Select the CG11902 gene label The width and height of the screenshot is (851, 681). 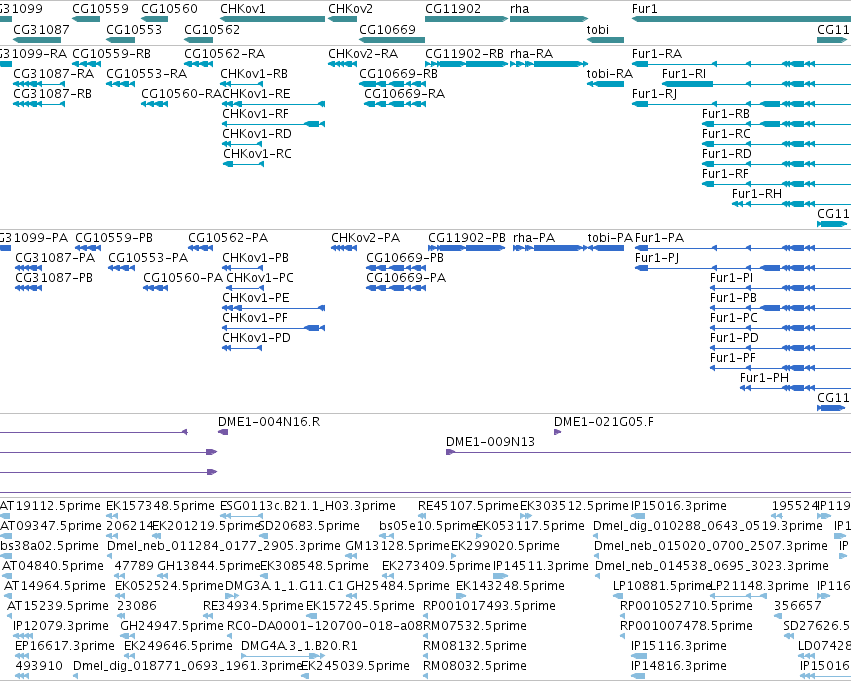[x=453, y=9]
